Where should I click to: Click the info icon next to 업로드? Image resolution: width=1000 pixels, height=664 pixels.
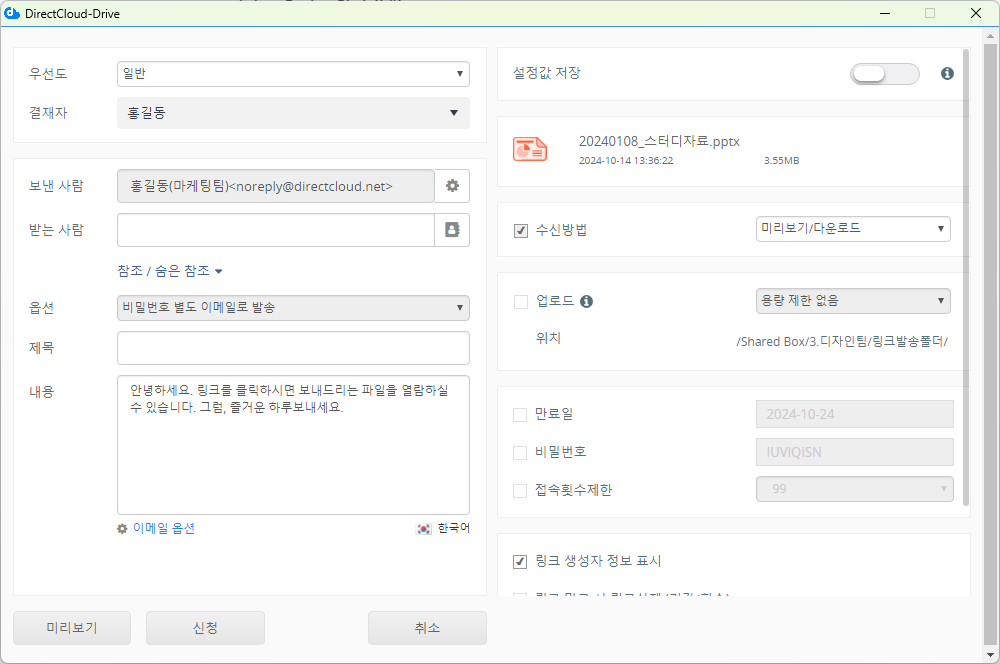(587, 301)
